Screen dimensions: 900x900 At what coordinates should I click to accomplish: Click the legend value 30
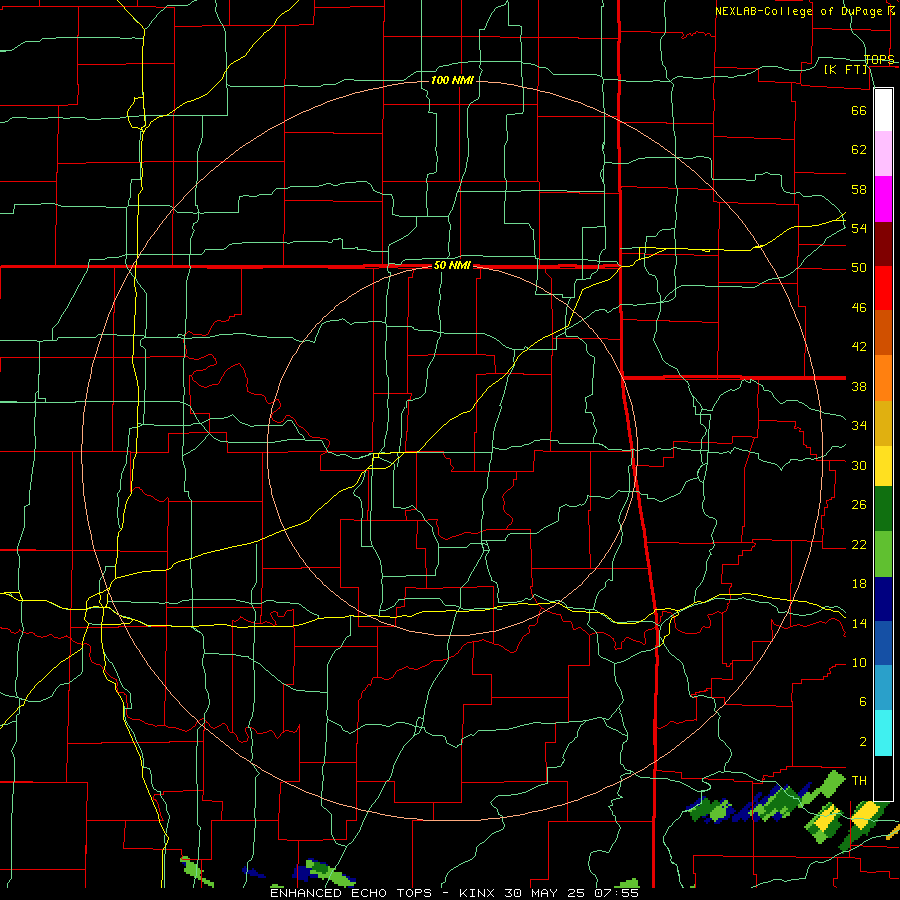(x=859, y=465)
